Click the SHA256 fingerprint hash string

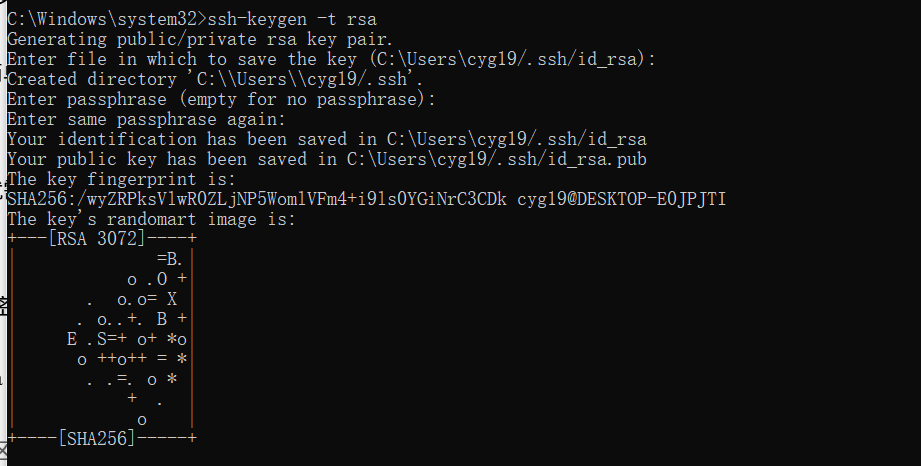[x=257, y=199]
